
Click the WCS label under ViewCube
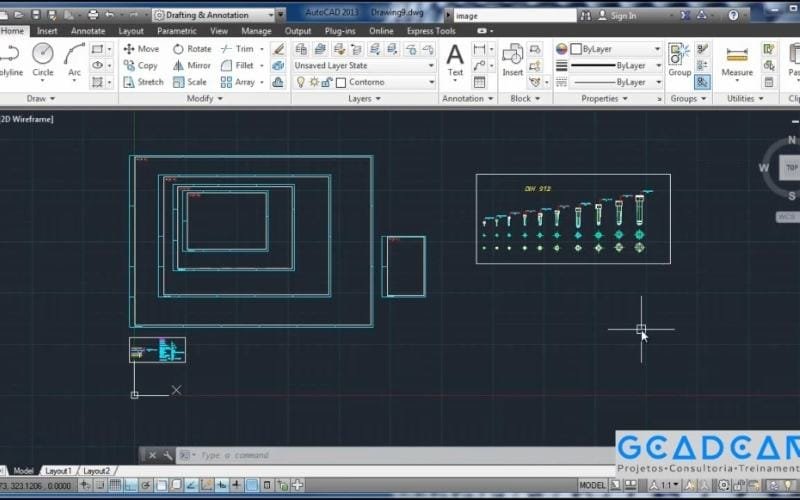click(786, 217)
